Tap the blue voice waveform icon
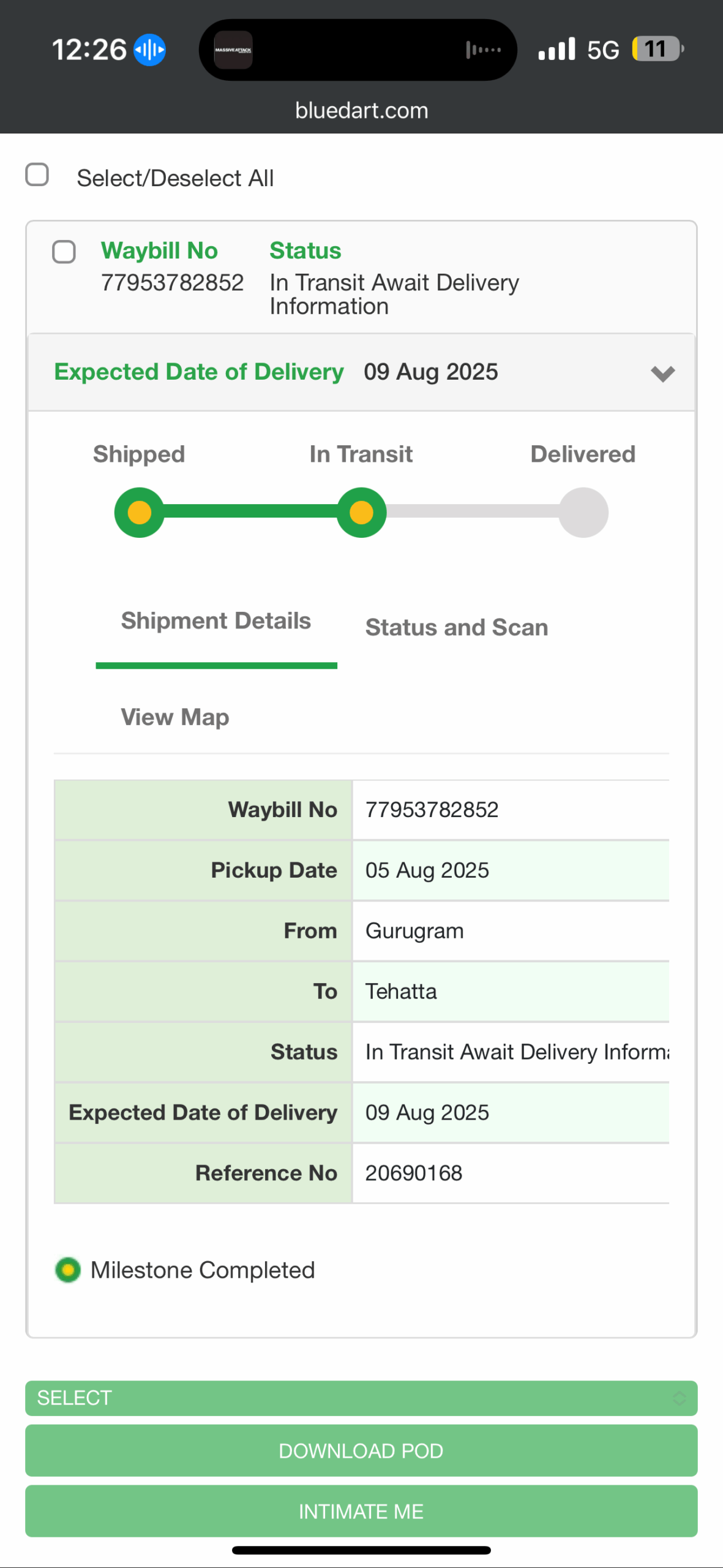This screenshot has height=1568, width=723. [x=149, y=50]
